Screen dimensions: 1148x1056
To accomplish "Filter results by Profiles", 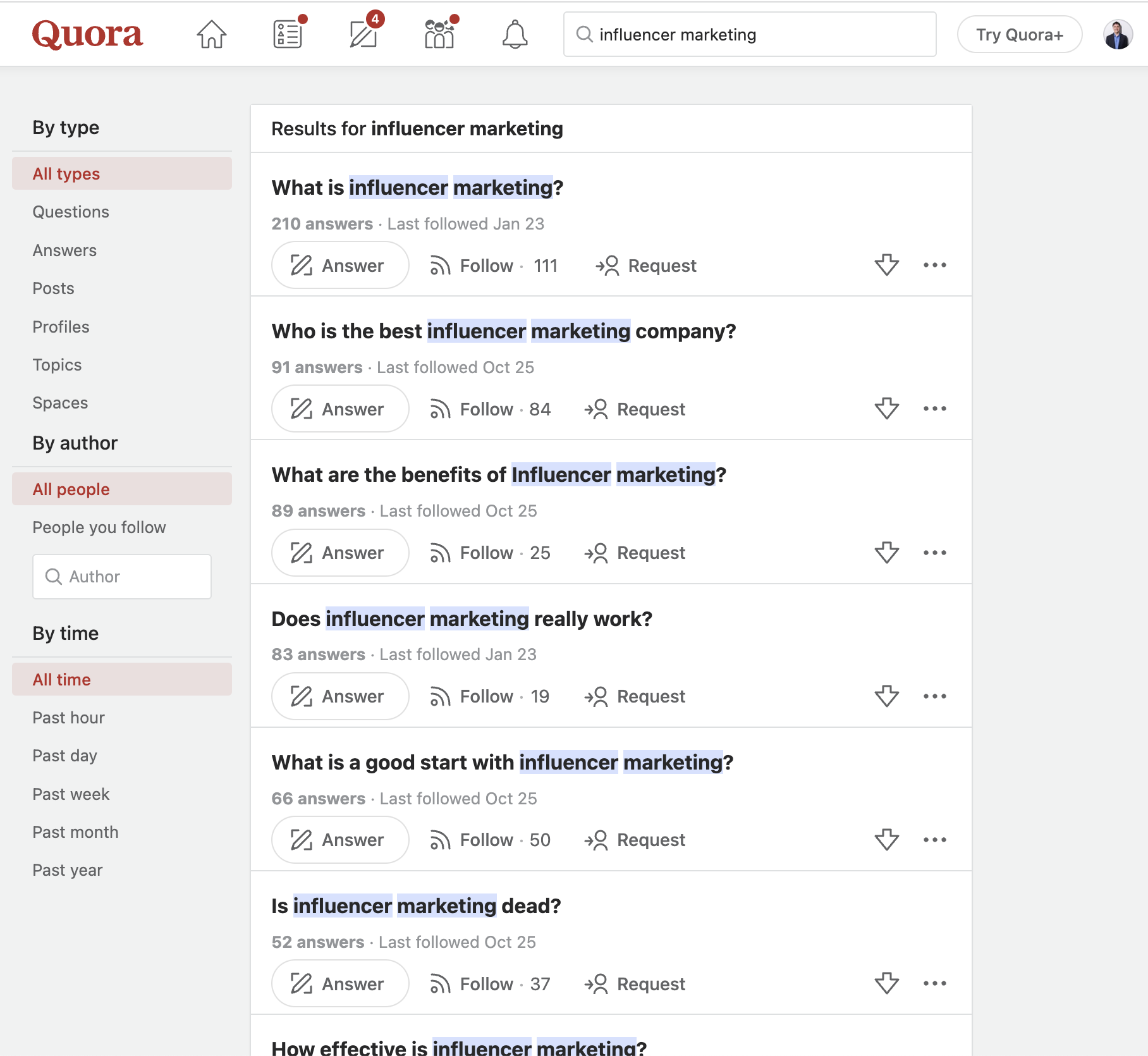I will point(61,327).
